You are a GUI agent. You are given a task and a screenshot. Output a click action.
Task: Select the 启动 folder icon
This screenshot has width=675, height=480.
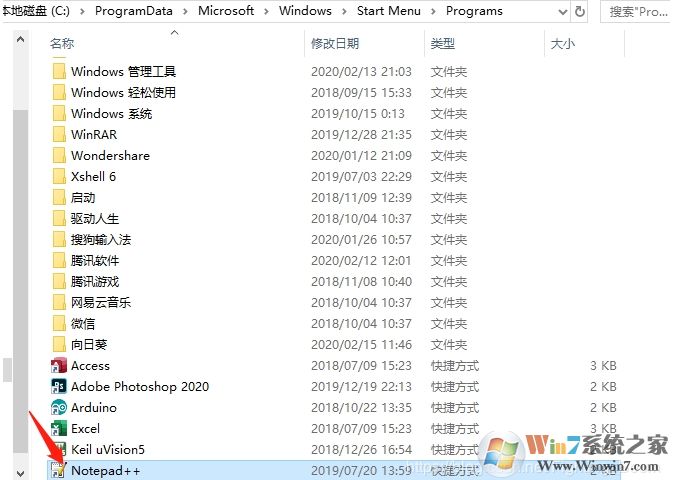pos(59,198)
